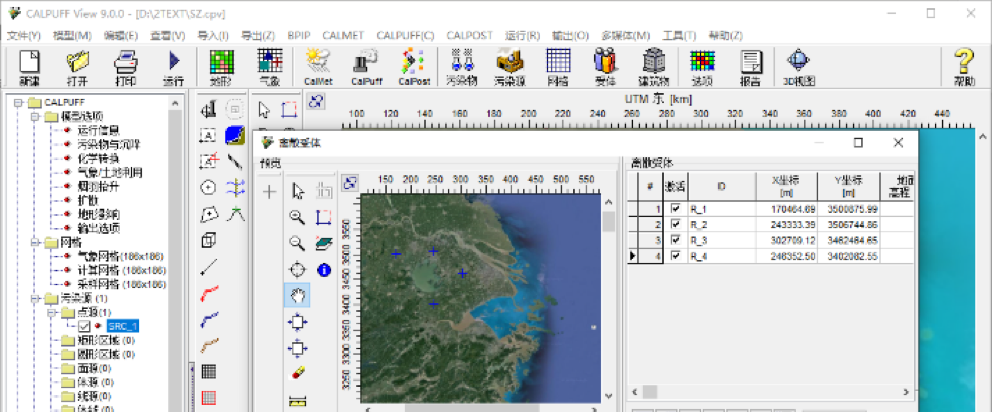
Task: Toggle the SRC_1 source checkbox
Action: click(x=84, y=326)
